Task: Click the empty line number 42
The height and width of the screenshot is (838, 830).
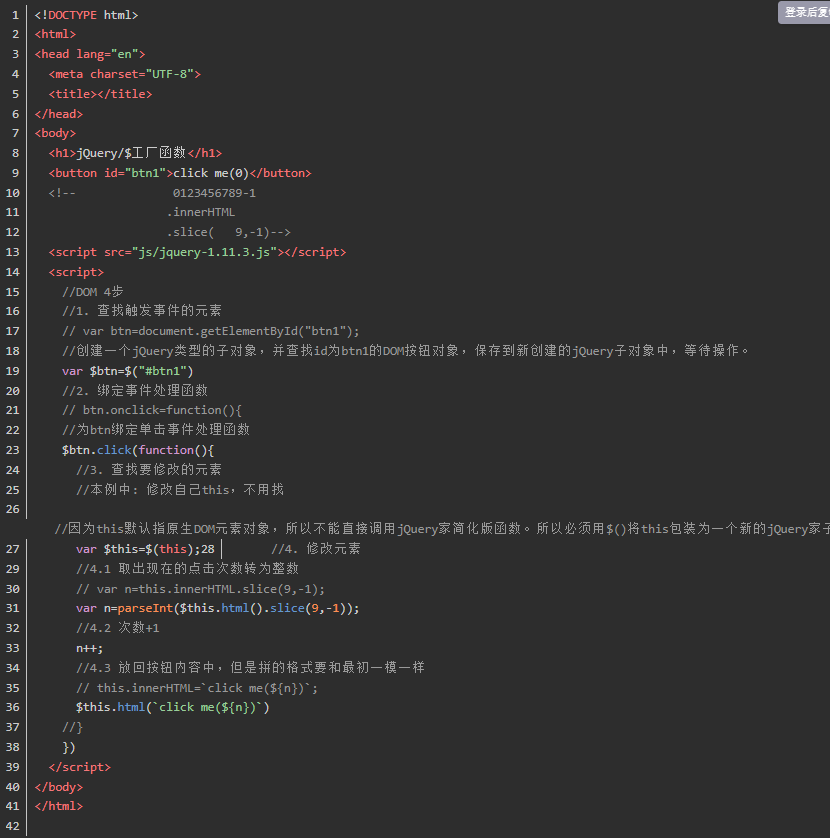Action: pos(13,826)
